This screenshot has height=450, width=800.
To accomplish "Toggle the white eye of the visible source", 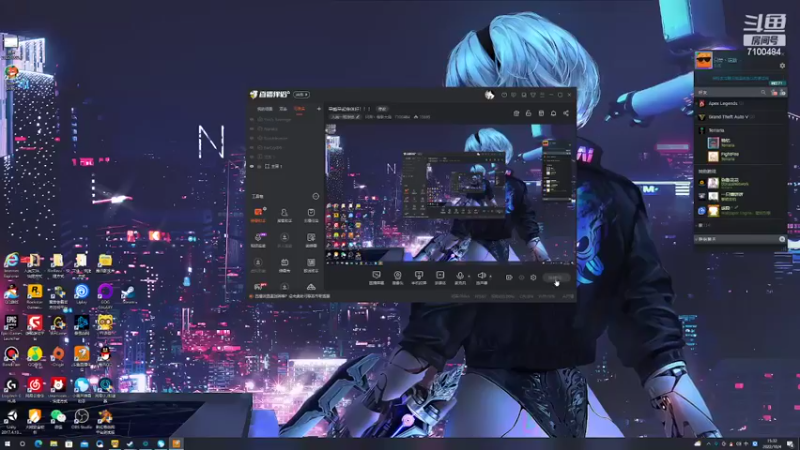I will click(252, 166).
